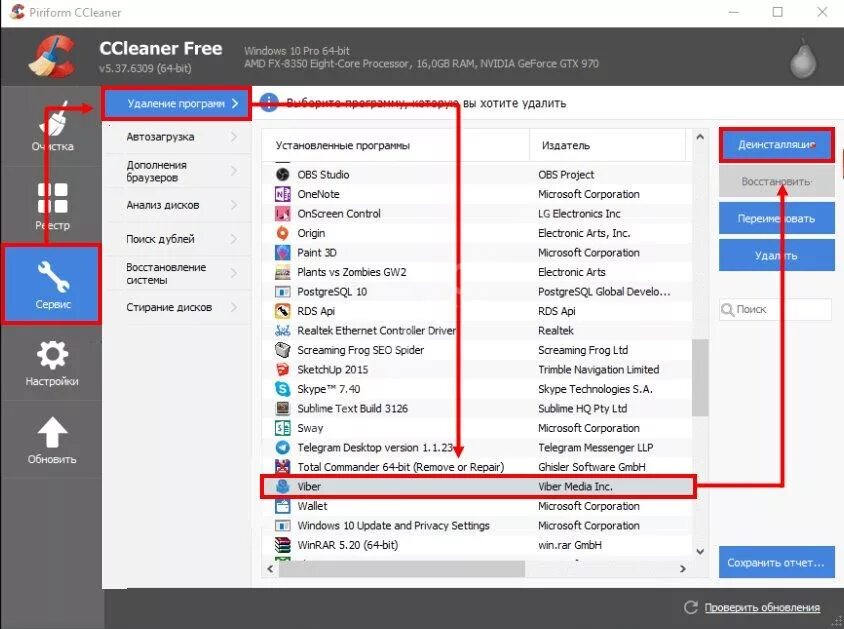The height and width of the screenshot is (629, 844).
Task: Select the WinRAR 5.20 icon
Action: pyautogui.click(x=283, y=545)
